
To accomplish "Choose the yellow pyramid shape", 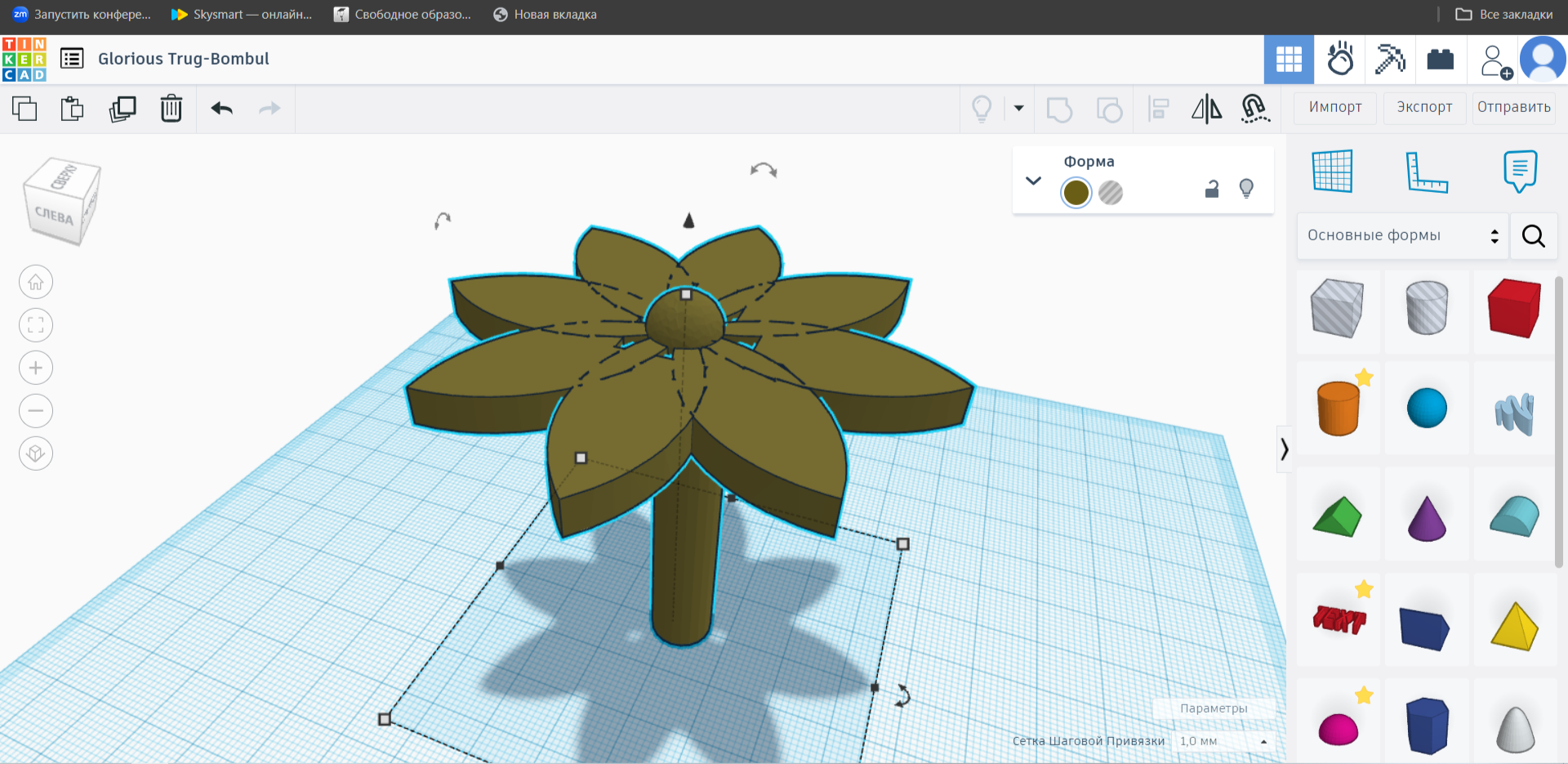I will click(1515, 626).
